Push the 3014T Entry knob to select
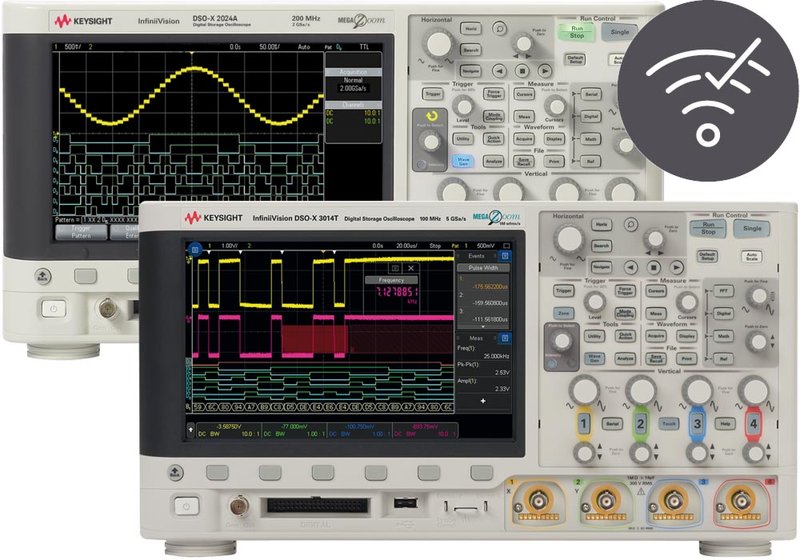Viewport: 800px width, 560px height. pos(562,341)
